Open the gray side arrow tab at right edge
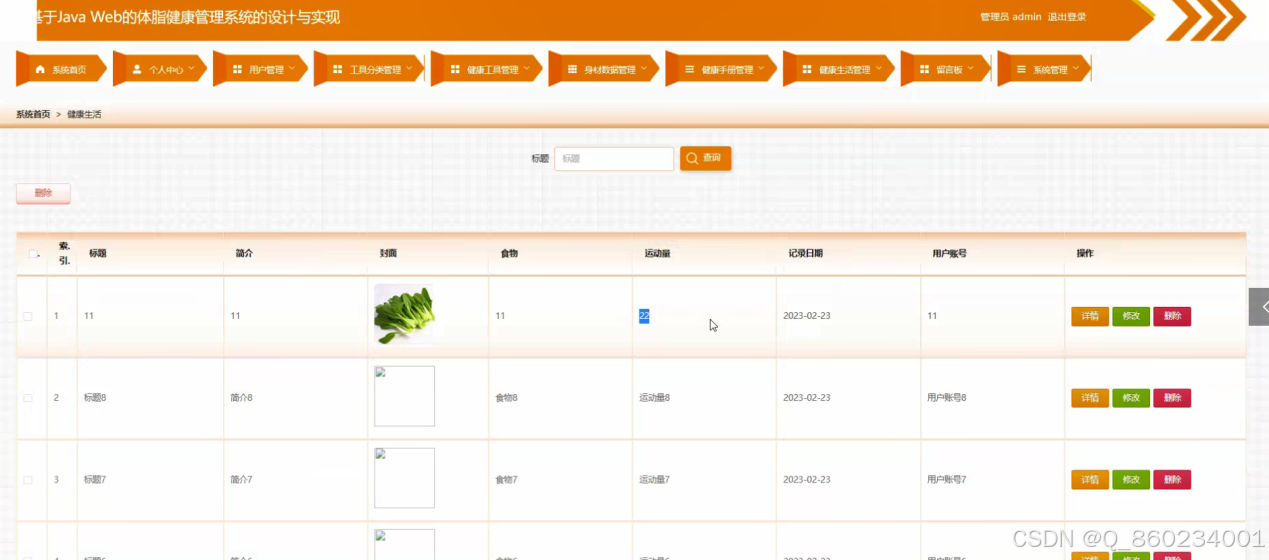 1259,307
